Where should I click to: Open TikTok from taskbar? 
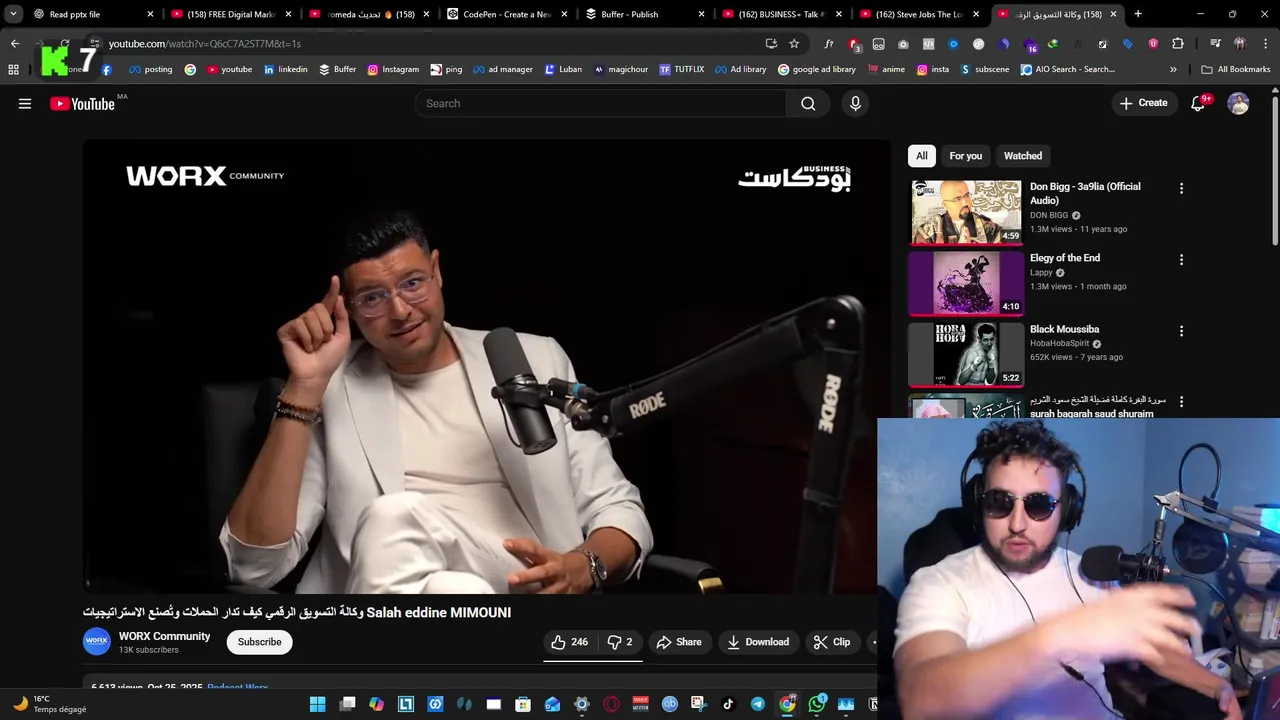click(728, 704)
